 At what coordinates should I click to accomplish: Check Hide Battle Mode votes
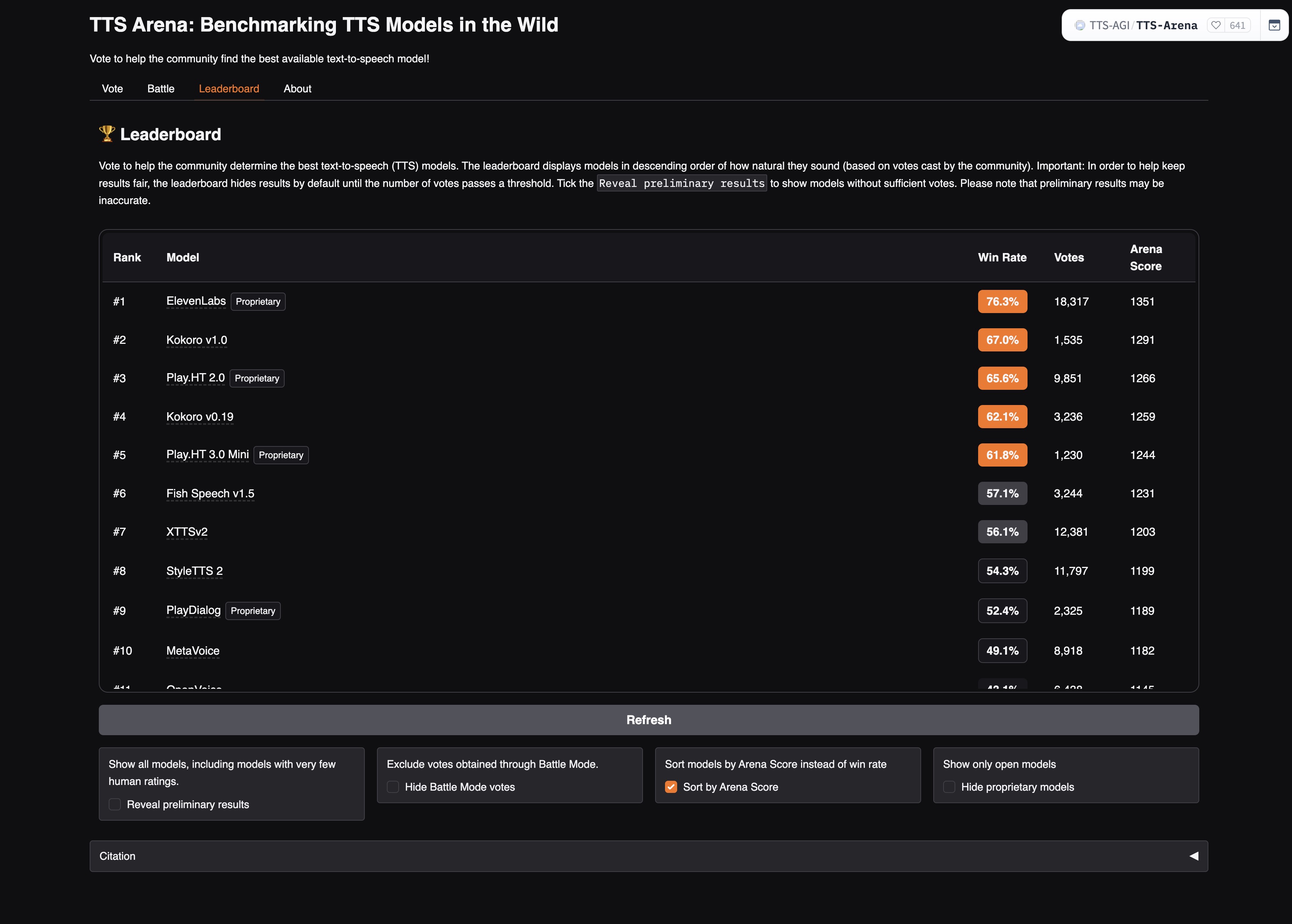tap(393, 787)
